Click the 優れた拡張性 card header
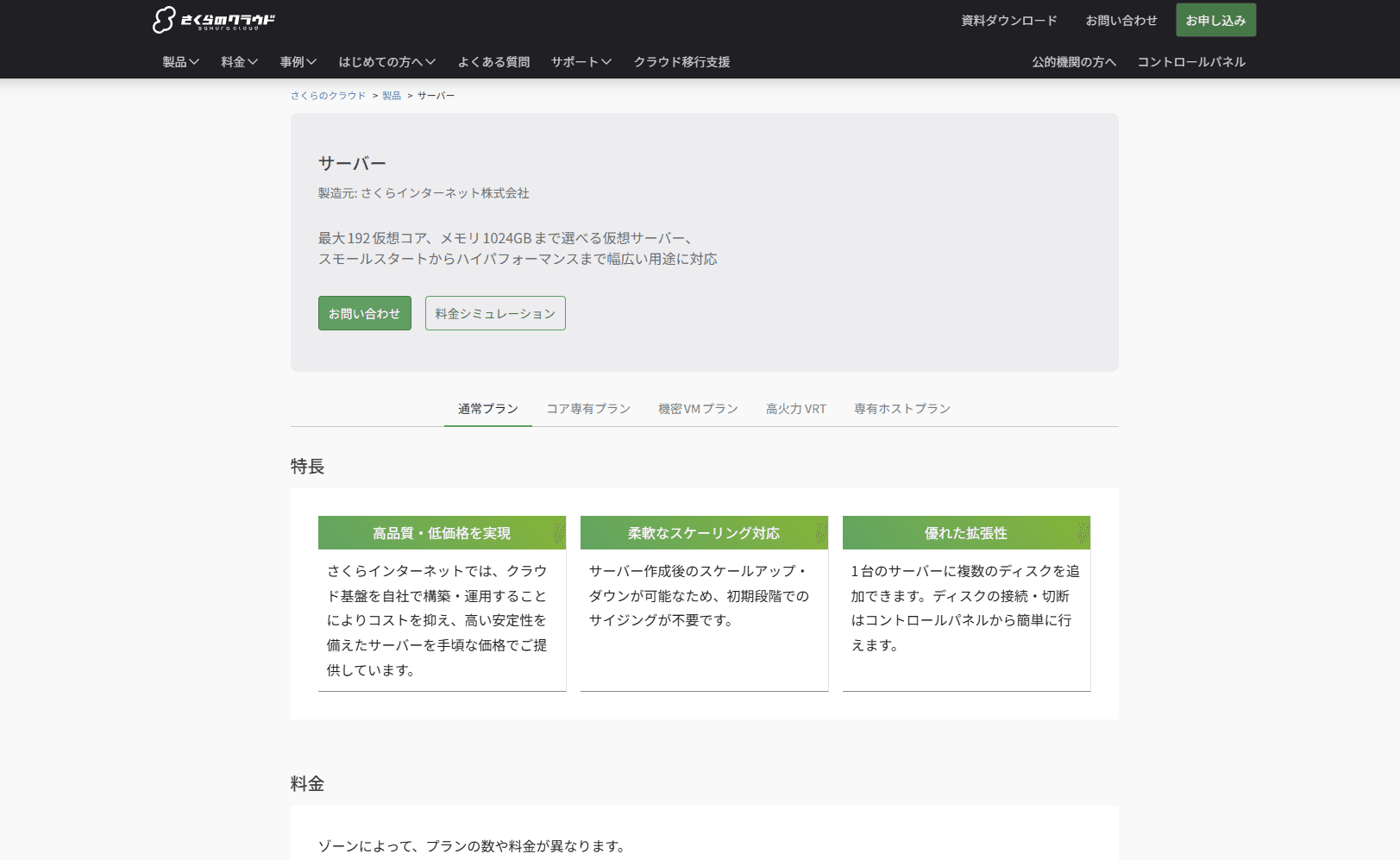The image size is (1400, 860). point(966,533)
